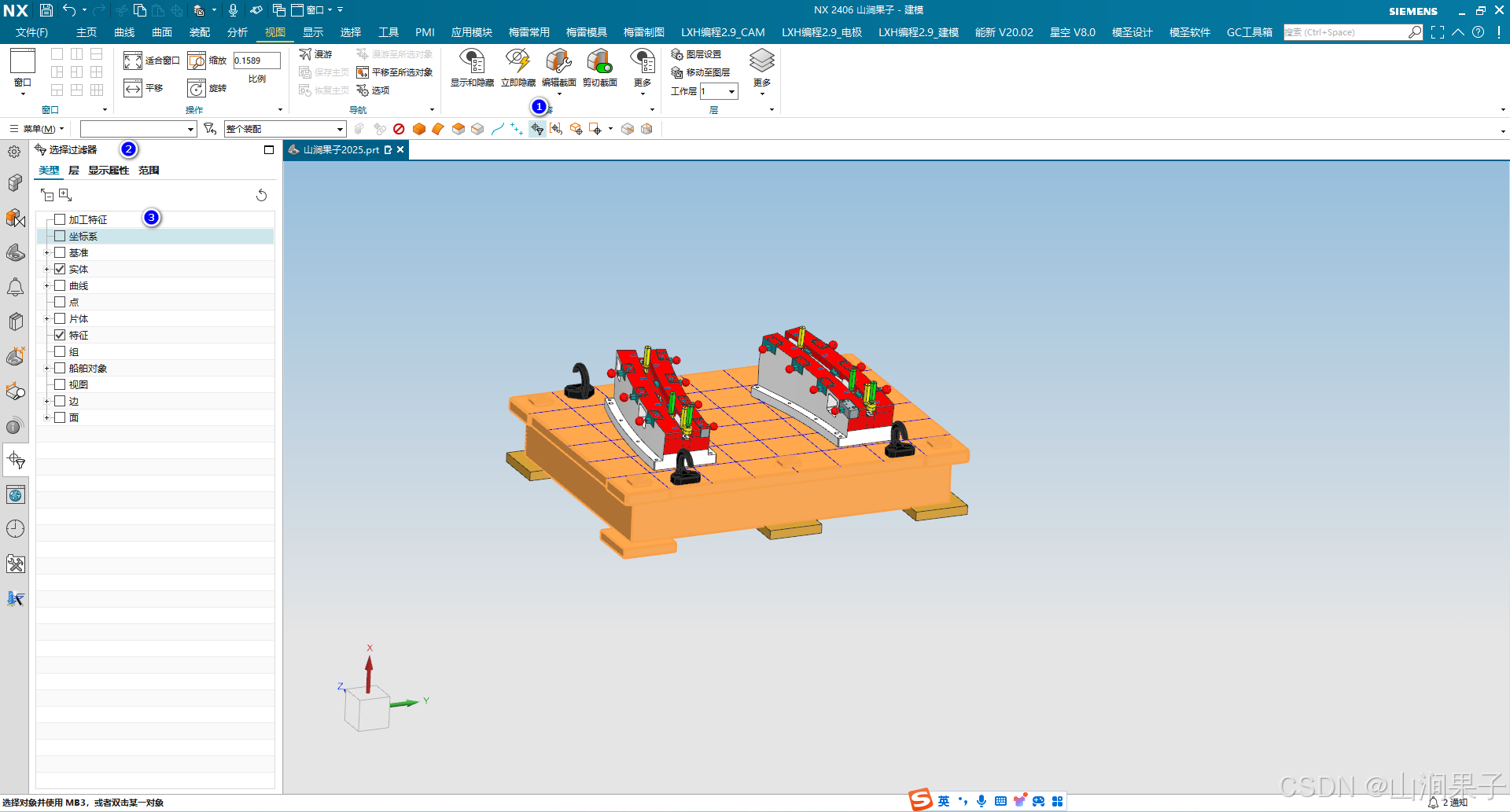The height and width of the screenshot is (812, 1510).
Task: Switch to the 分析 ribbon tab
Action: pyautogui.click(x=238, y=32)
